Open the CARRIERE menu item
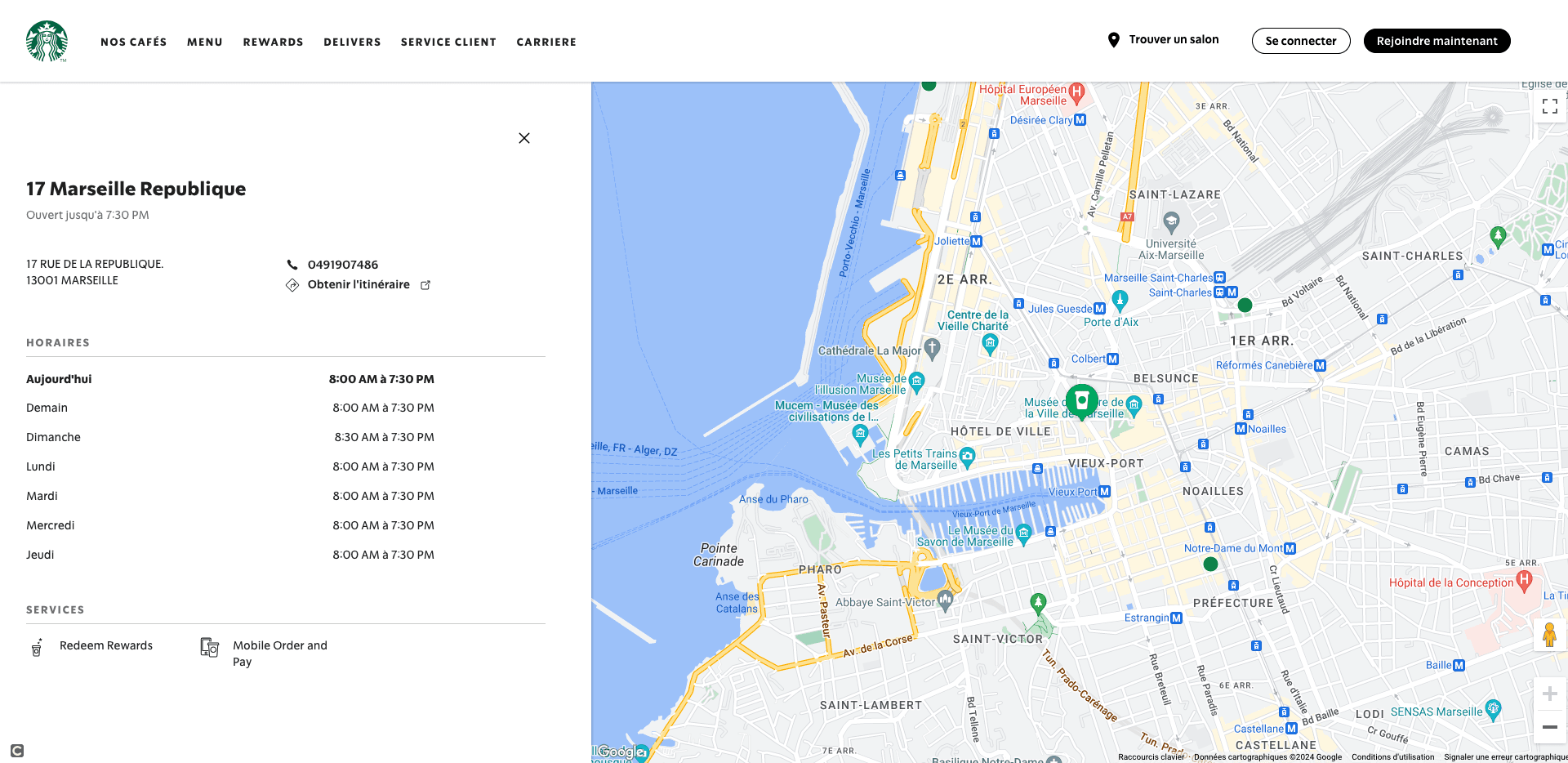1568x763 pixels. (546, 42)
